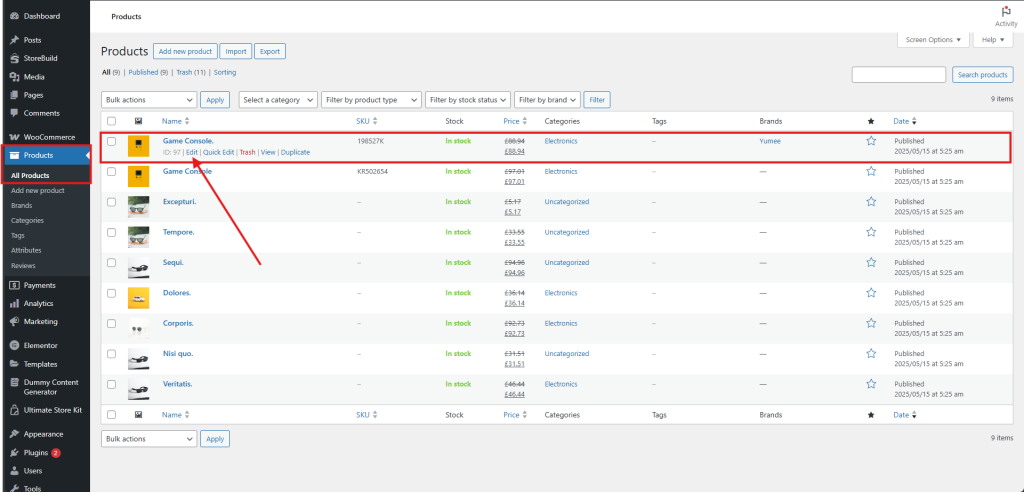Click the Marketing megaphone icon
Image resolution: width=1024 pixels, height=492 pixels.
pos(14,321)
